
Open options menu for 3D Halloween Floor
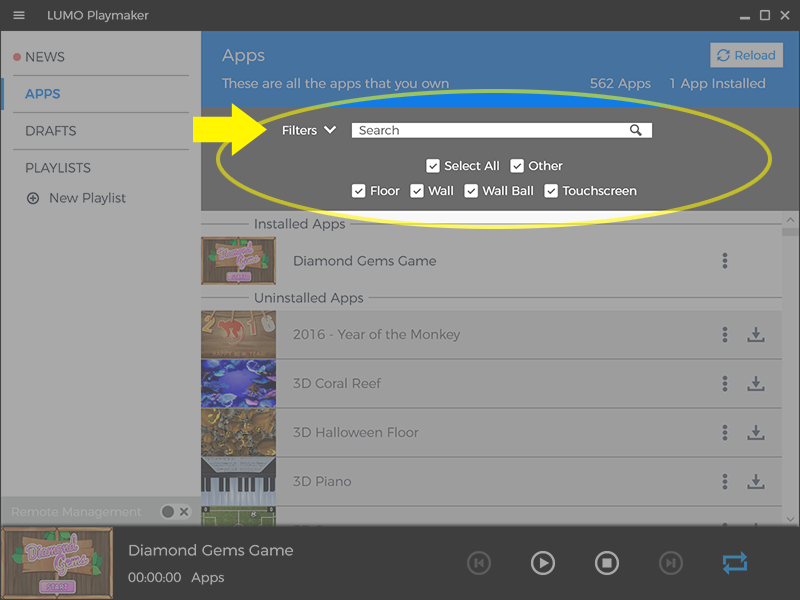pos(724,433)
